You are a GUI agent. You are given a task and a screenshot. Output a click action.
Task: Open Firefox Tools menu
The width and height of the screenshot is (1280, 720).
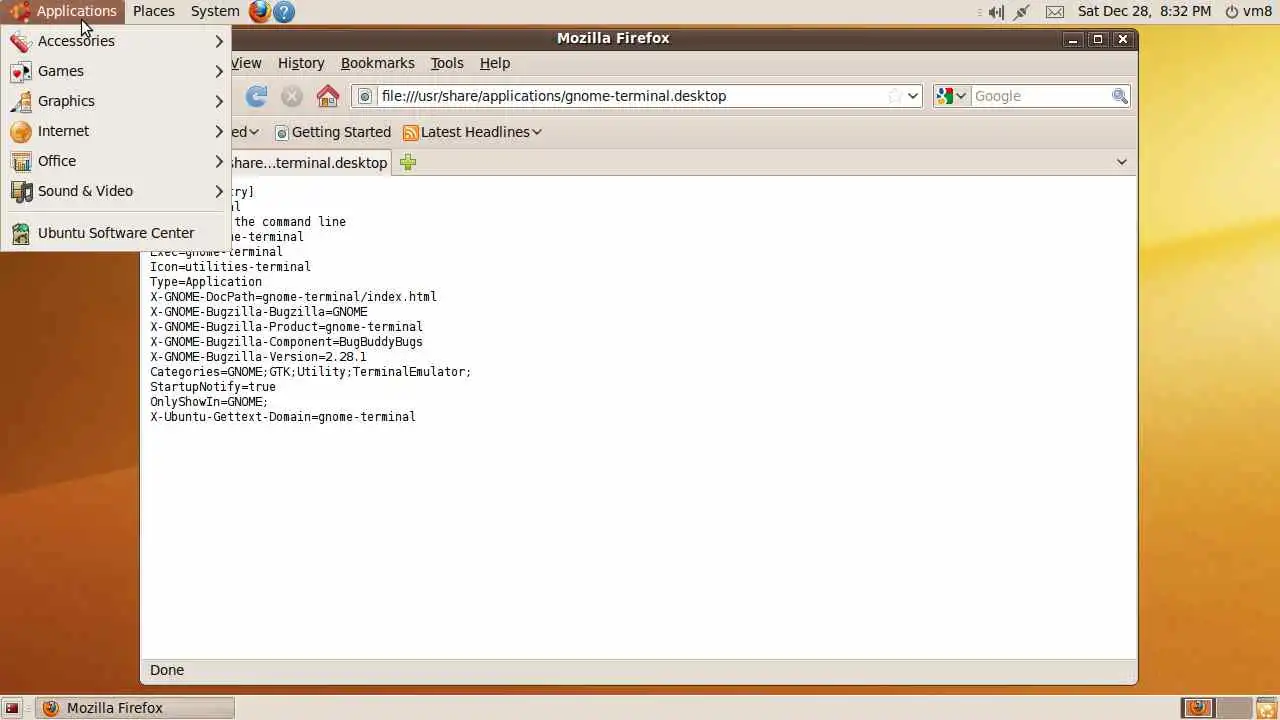click(447, 63)
